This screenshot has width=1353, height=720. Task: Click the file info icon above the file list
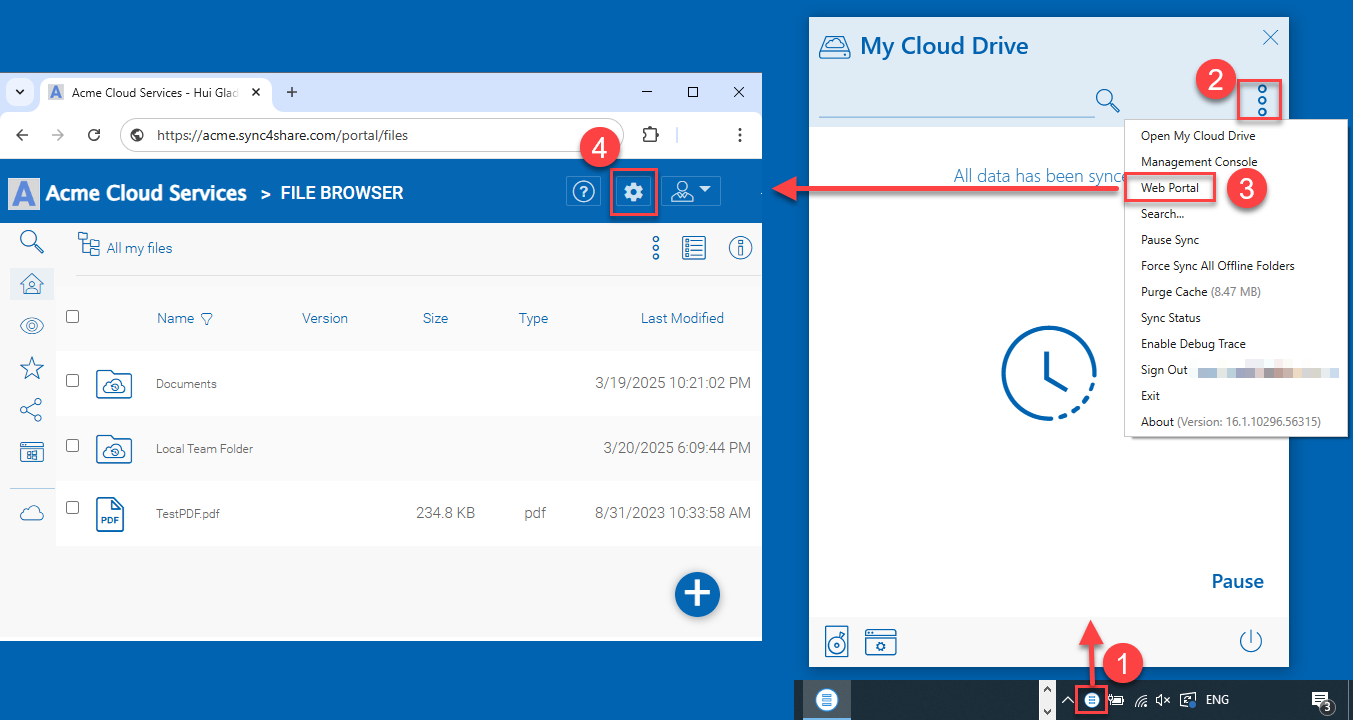click(740, 248)
